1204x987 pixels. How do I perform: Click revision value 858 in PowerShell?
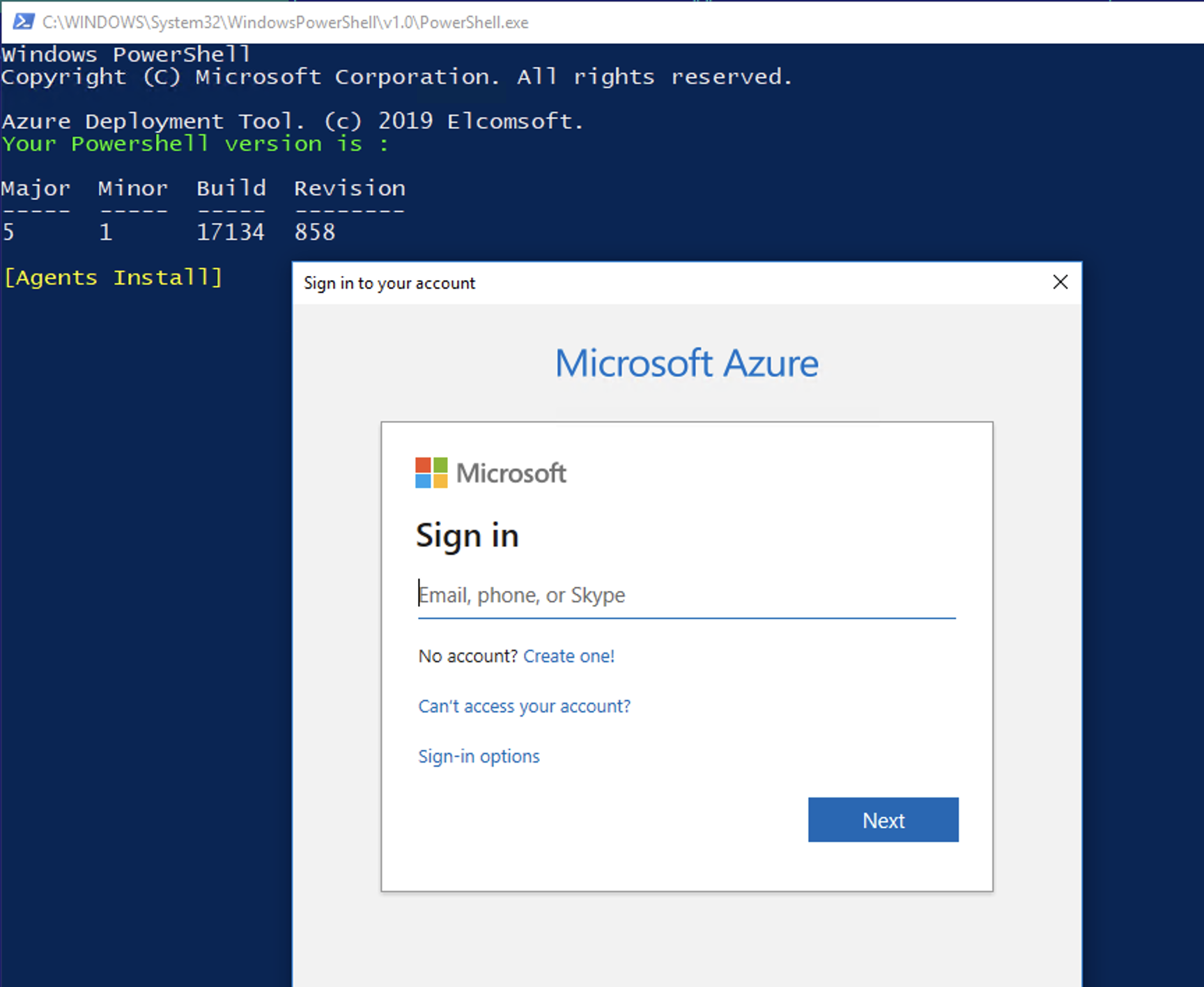point(315,232)
